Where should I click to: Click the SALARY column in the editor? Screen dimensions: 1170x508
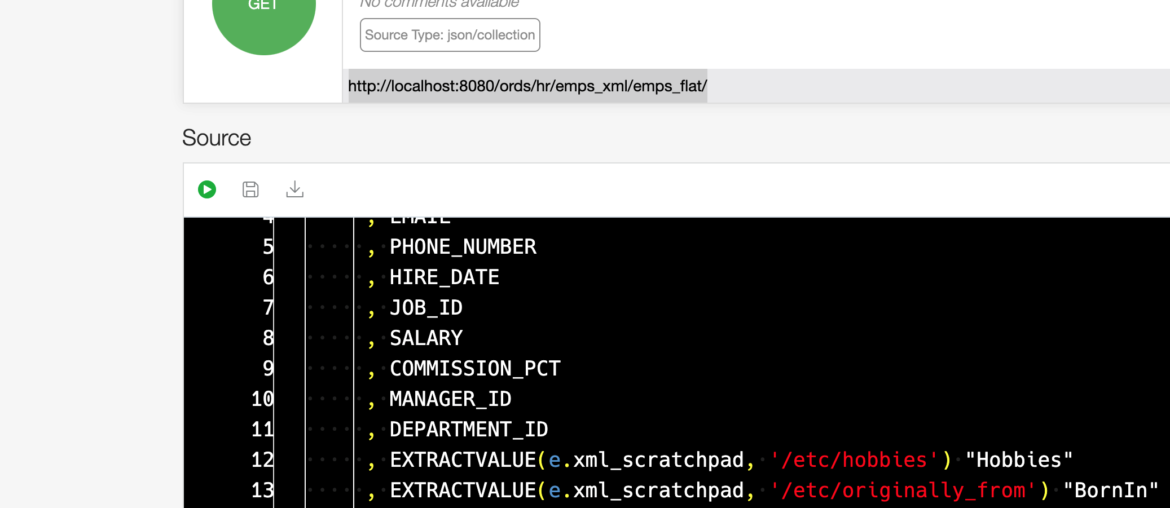[426, 338]
